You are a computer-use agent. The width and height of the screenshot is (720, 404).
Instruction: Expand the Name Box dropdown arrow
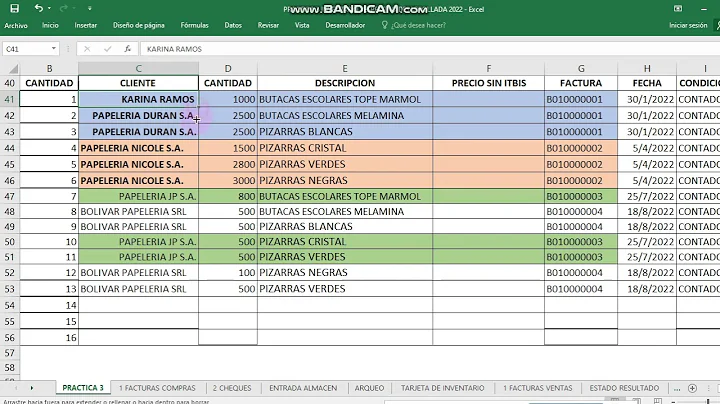(x=54, y=49)
